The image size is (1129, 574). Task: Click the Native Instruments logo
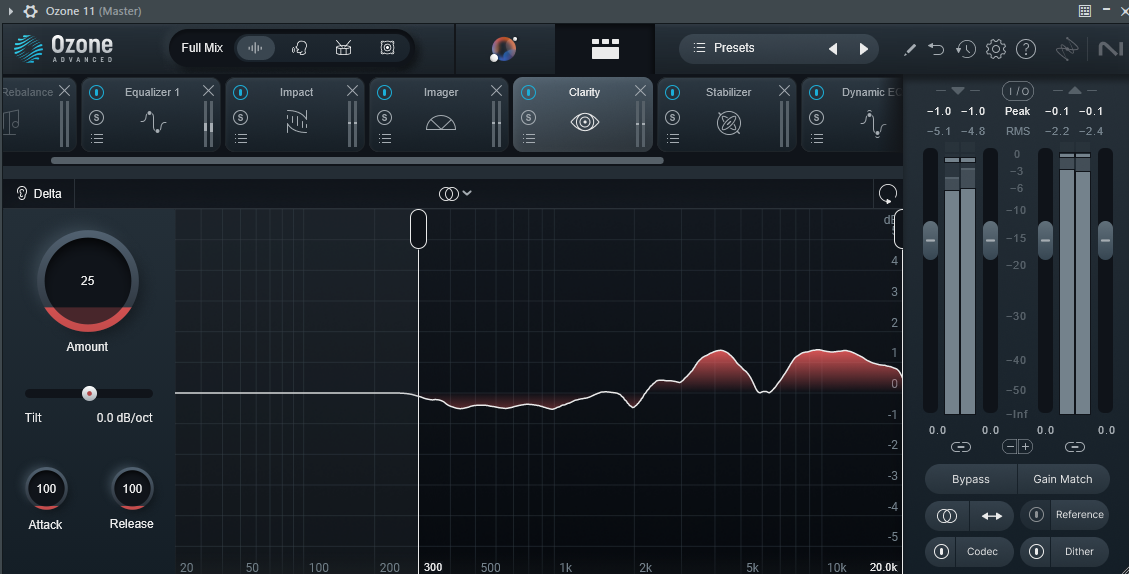point(1112,49)
